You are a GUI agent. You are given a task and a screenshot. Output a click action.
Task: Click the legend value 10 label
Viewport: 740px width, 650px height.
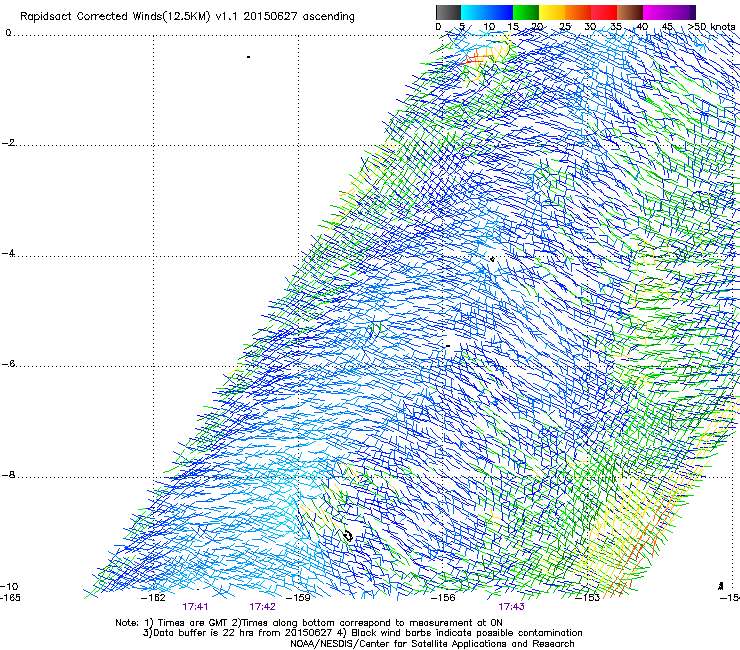[489, 27]
